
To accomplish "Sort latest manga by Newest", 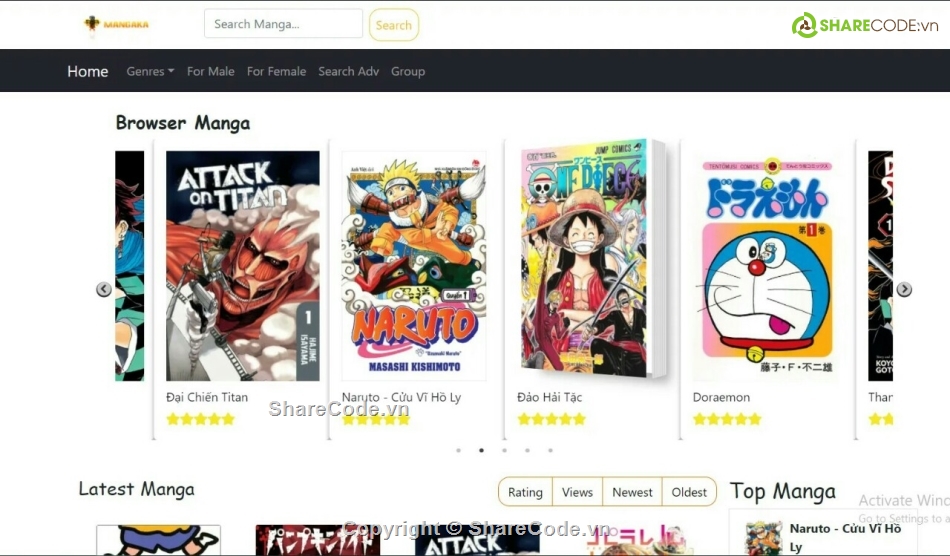I will pyautogui.click(x=632, y=492).
